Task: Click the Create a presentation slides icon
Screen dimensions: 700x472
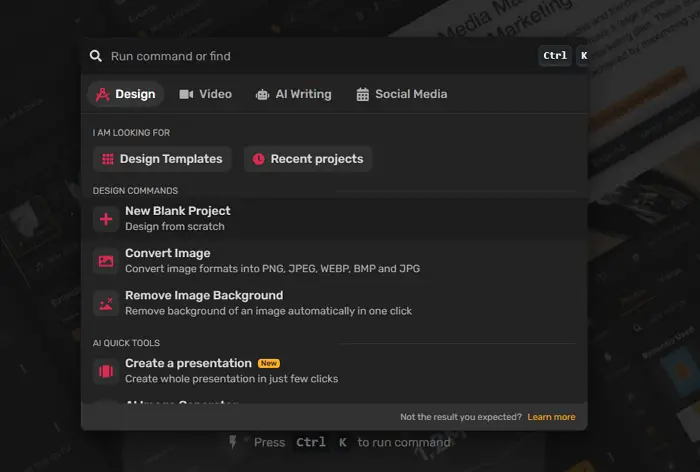Action: coord(106,371)
